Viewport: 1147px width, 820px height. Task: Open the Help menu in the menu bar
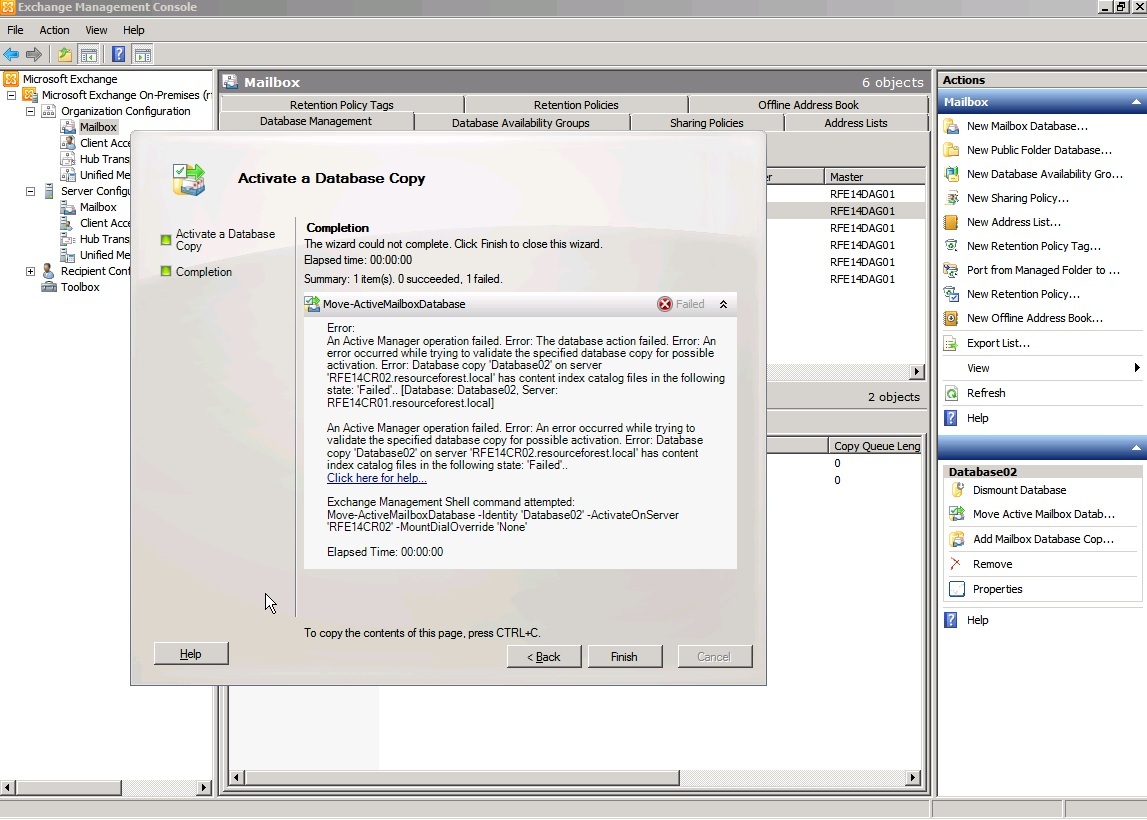[x=133, y=30]
